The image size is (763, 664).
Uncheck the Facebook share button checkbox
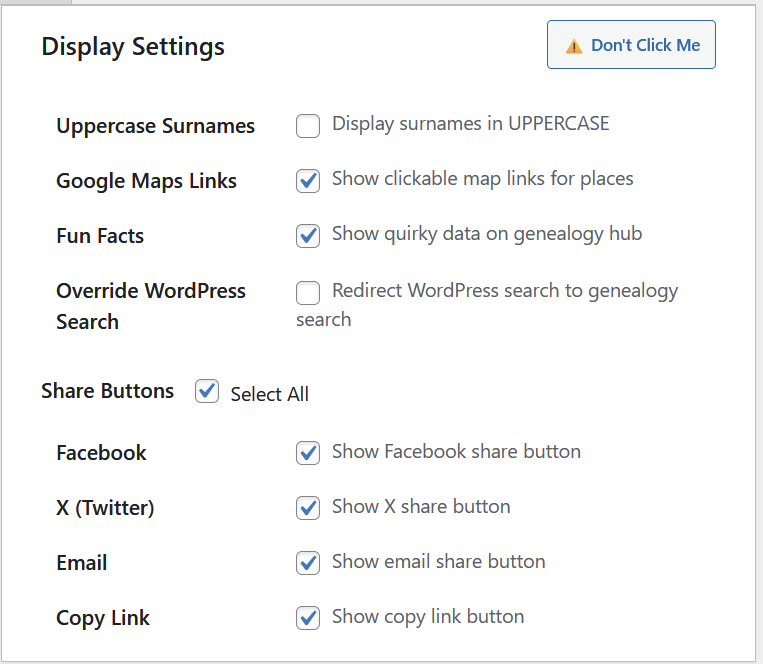(x=308, y=453)
